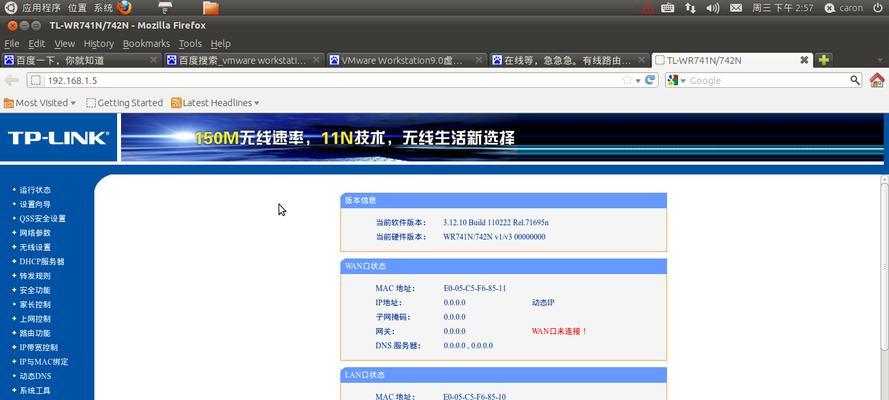Open the Tools menu
Viewport: 889px width, 400px height.
[x=190, y=44]
